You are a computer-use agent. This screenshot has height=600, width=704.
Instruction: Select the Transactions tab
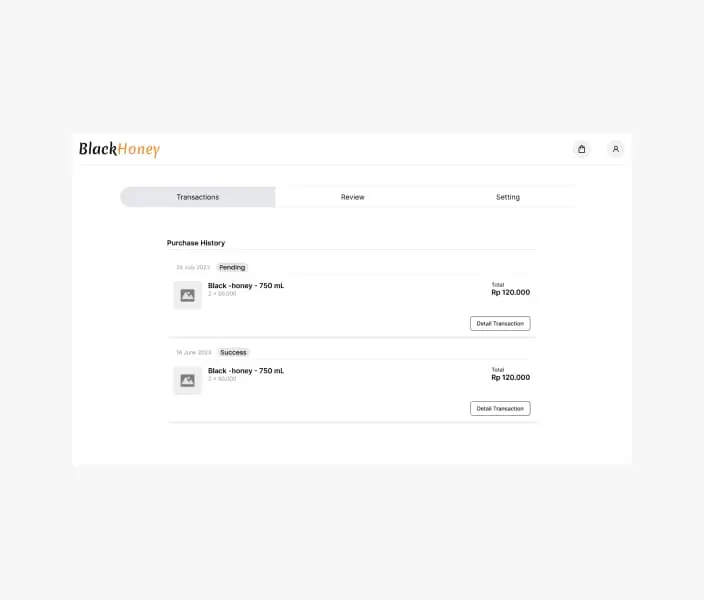[198, 197]
